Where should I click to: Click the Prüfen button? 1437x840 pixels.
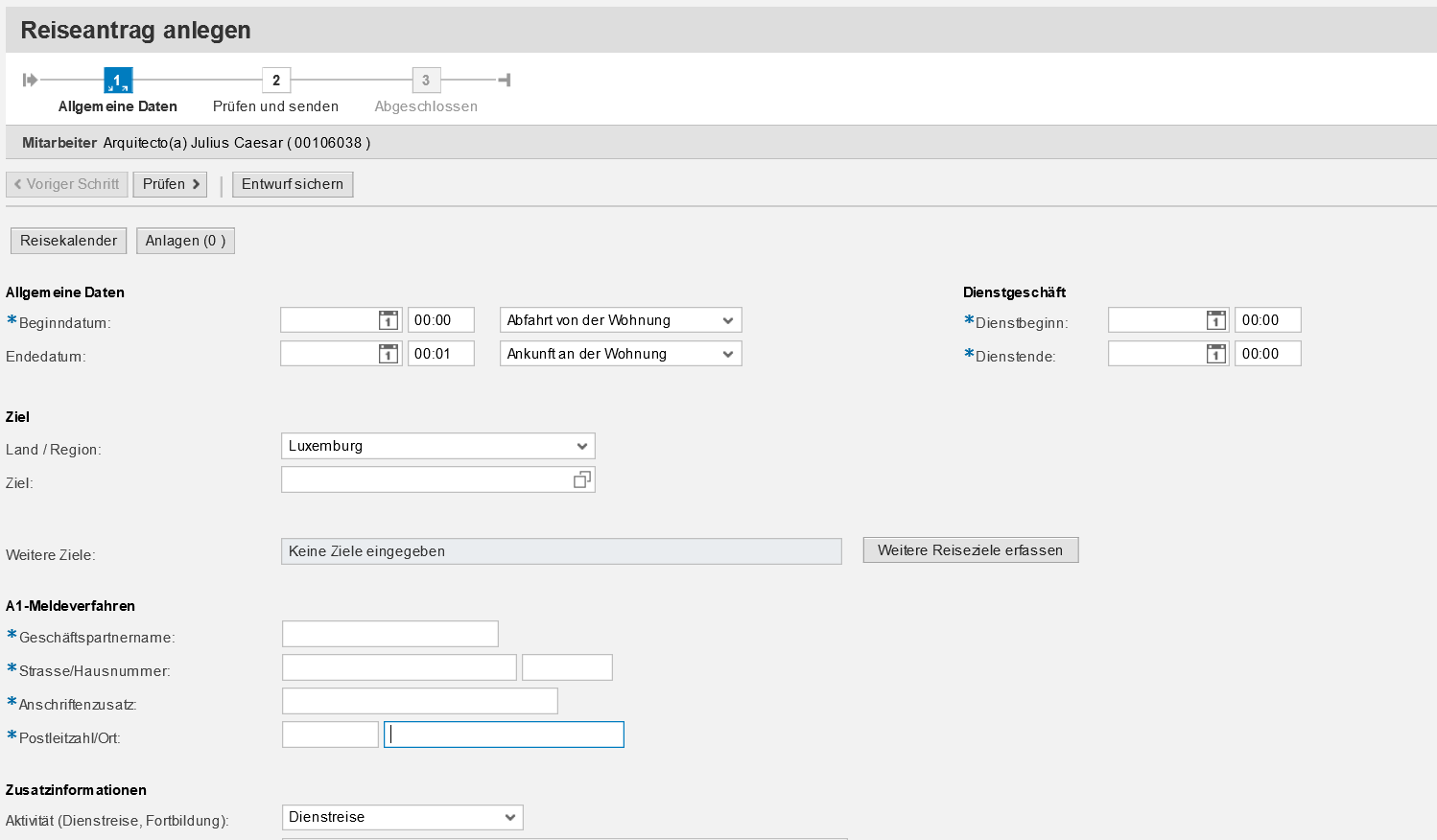pyautogui.click(x=170, y=183)
